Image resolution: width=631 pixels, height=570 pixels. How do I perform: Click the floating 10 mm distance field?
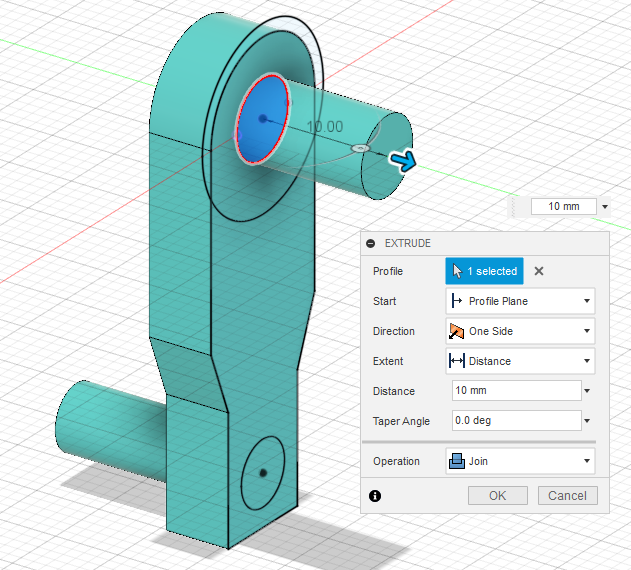click(x=563, y=207)
